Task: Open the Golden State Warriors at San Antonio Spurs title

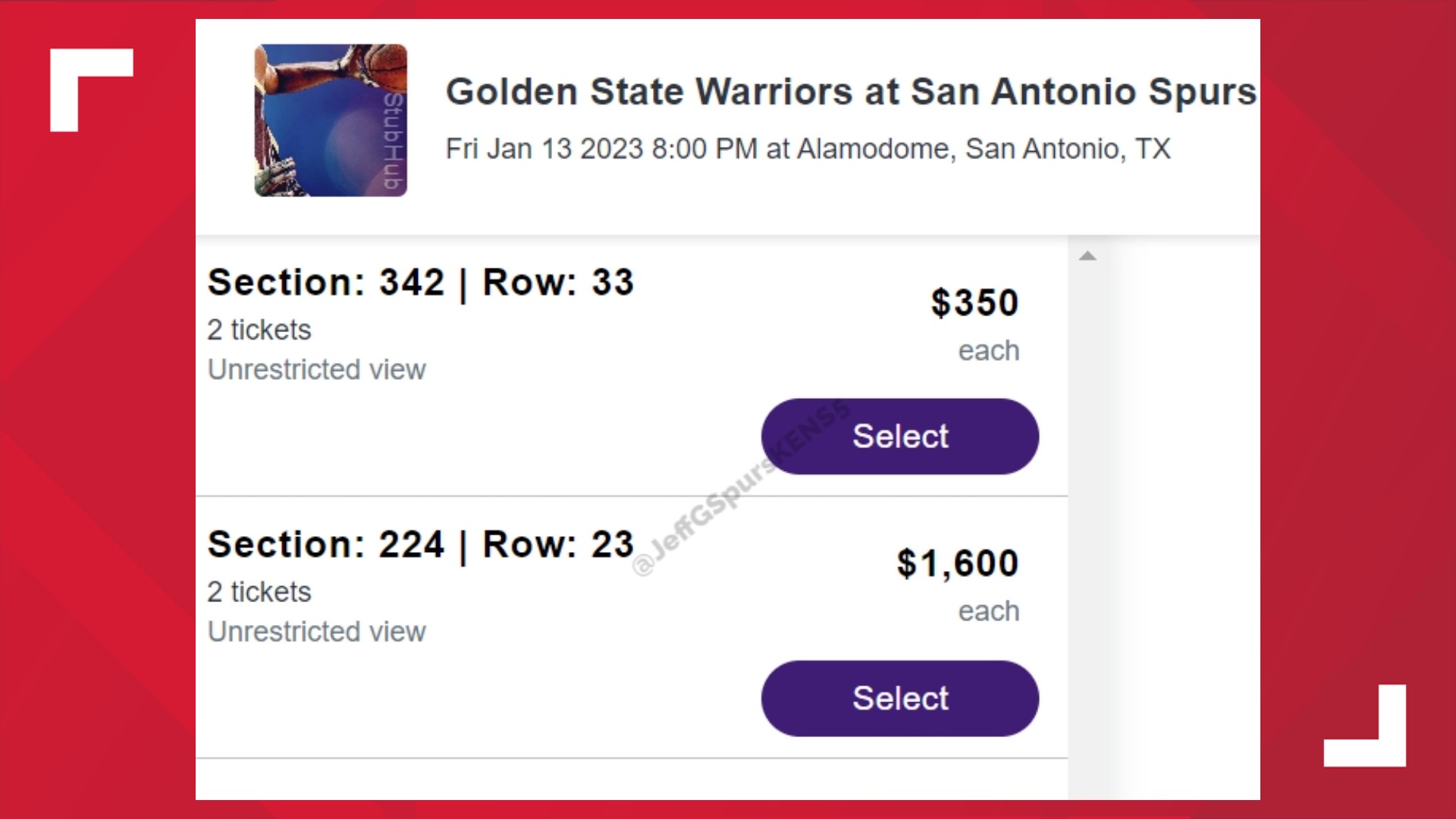Action: [x=849, y=92]
